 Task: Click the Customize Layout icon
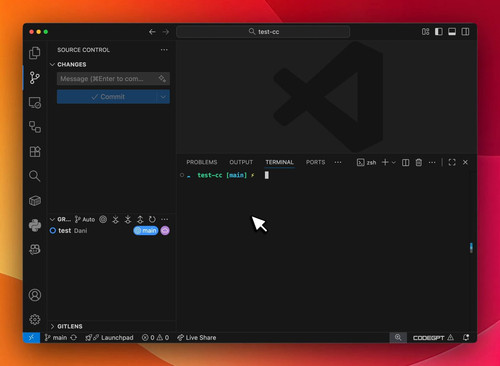(x=425, y=32)
